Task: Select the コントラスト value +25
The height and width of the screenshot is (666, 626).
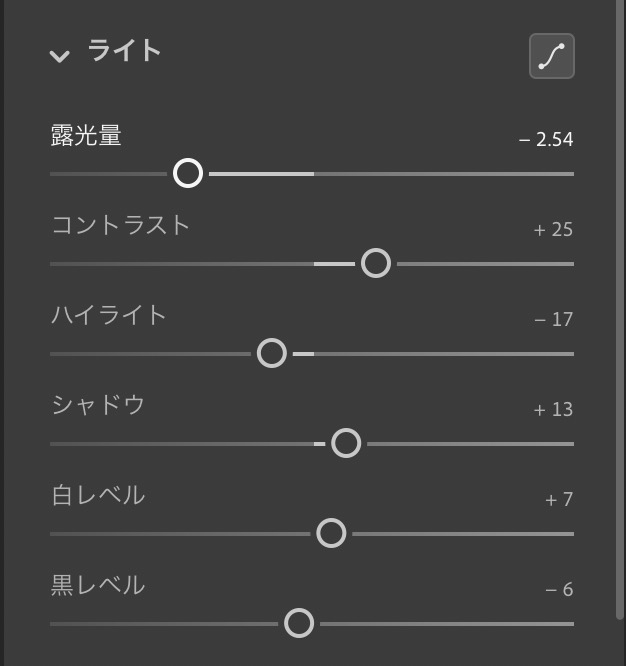Action: [x=553, y=229]
